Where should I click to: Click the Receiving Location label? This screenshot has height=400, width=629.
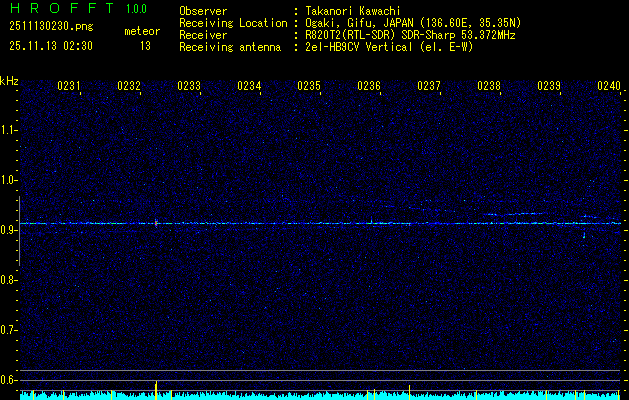233,23
